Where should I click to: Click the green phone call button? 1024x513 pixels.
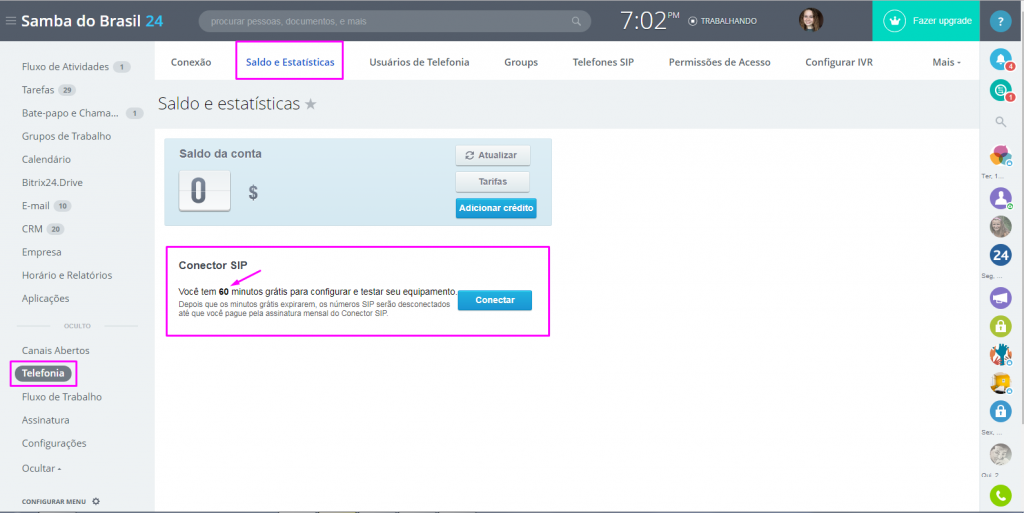coord(1000,495)
